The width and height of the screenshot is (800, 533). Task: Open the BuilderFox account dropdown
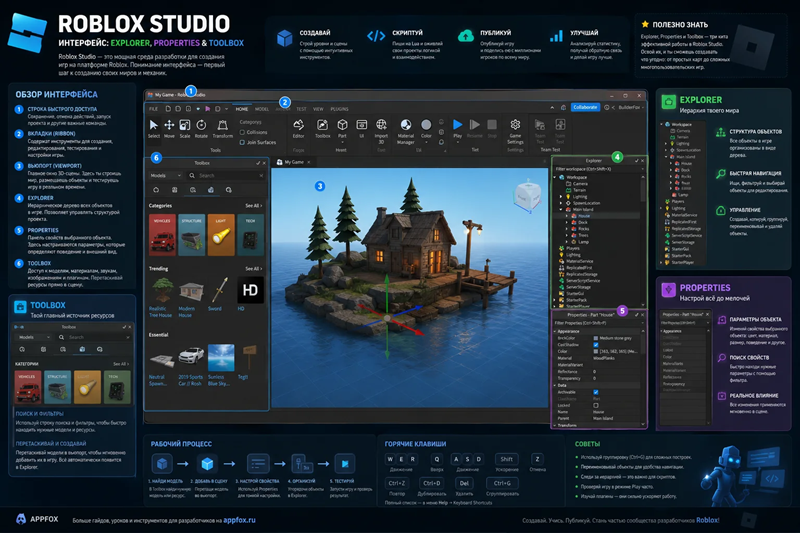click(x=631, y=108)
